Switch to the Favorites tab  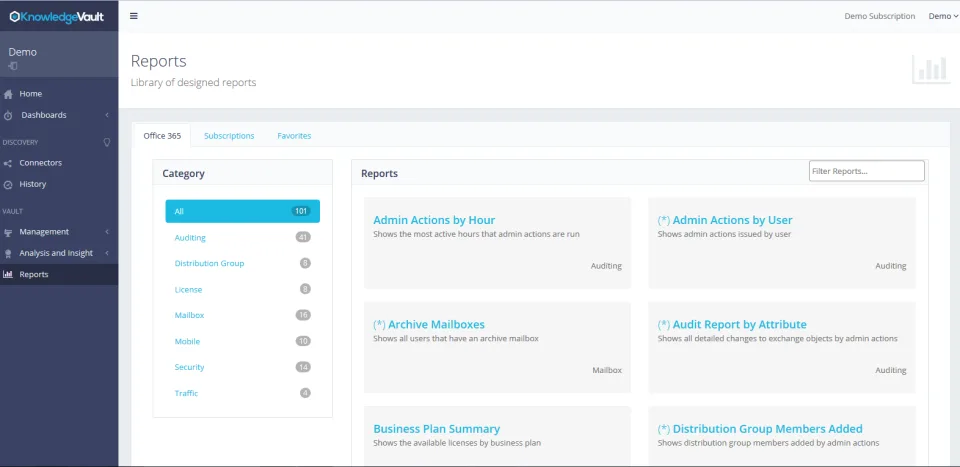[x=294, y=136]
